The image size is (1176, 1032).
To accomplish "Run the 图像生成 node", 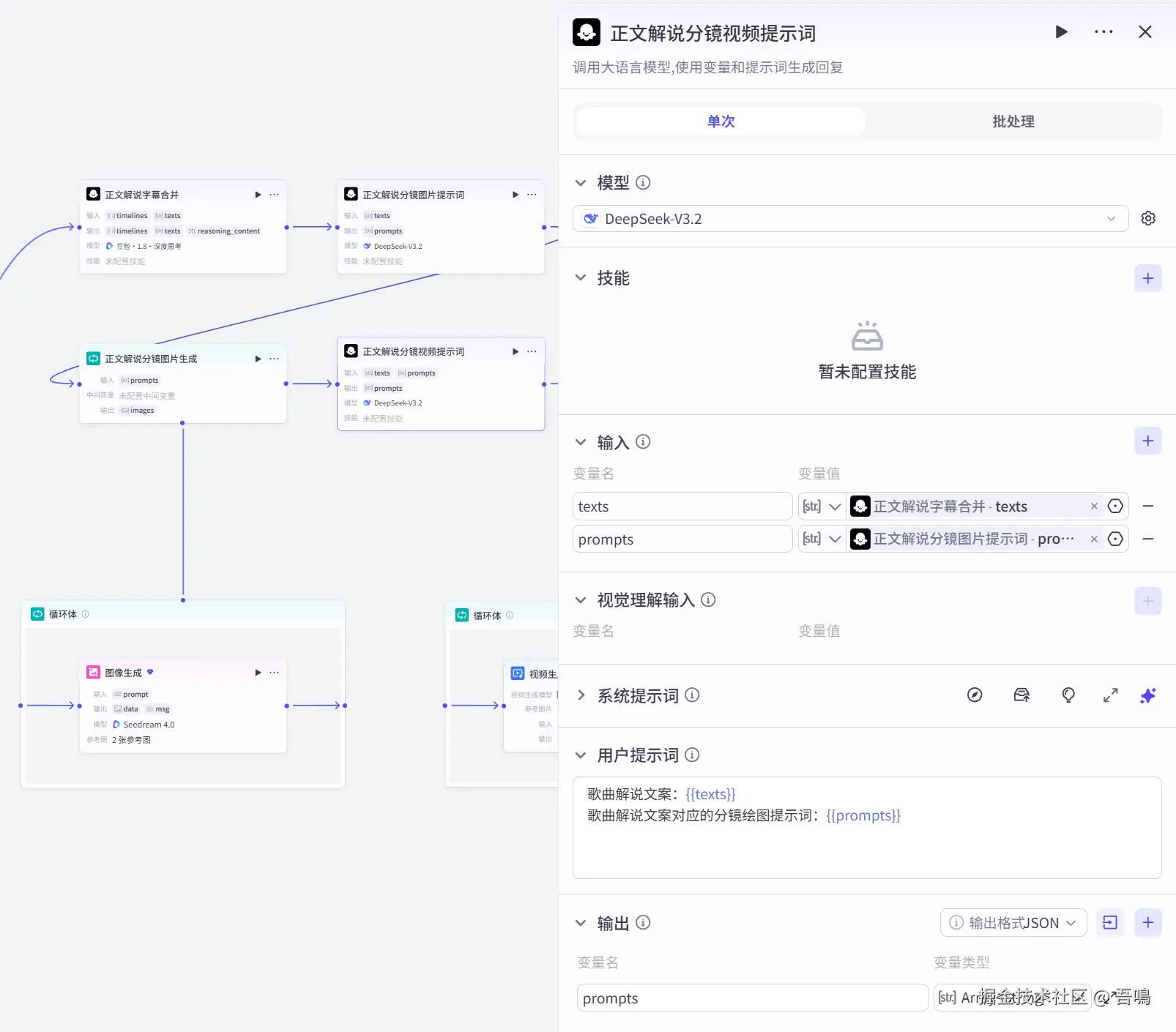I will pos(258,673).
